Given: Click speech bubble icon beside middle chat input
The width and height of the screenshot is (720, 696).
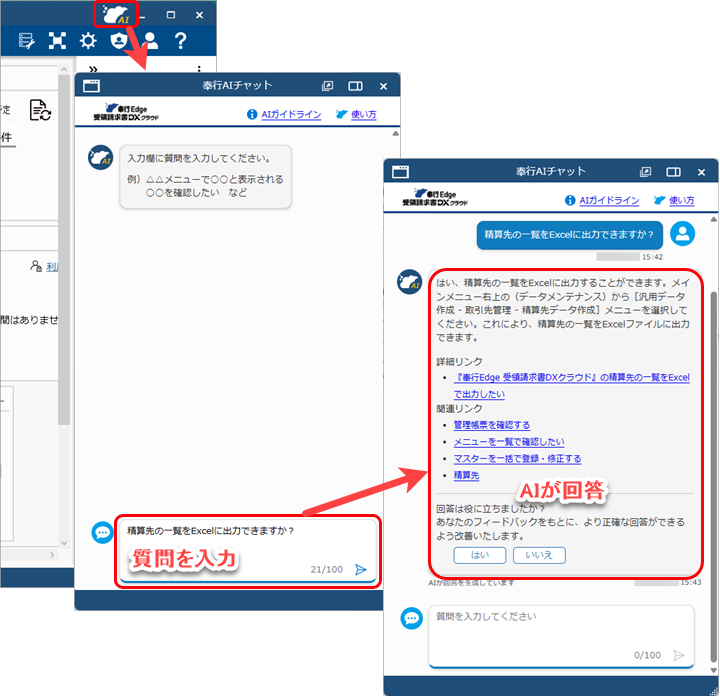Looking at the screenshot, I should tap(102, 533).
